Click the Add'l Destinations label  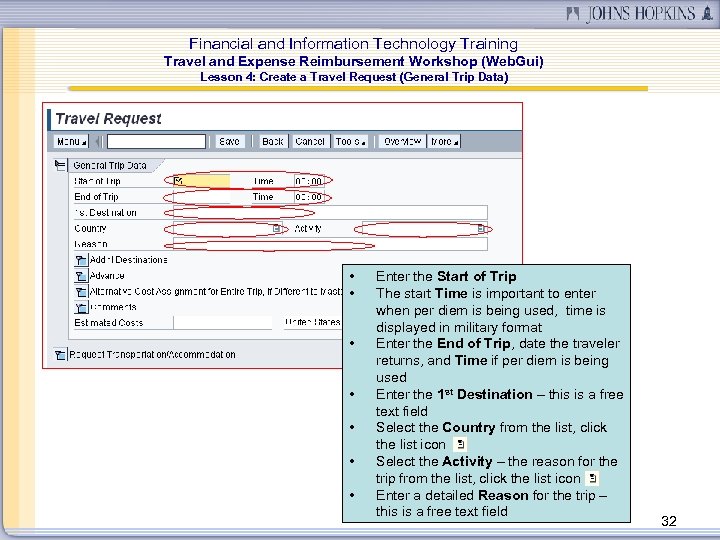129,260
